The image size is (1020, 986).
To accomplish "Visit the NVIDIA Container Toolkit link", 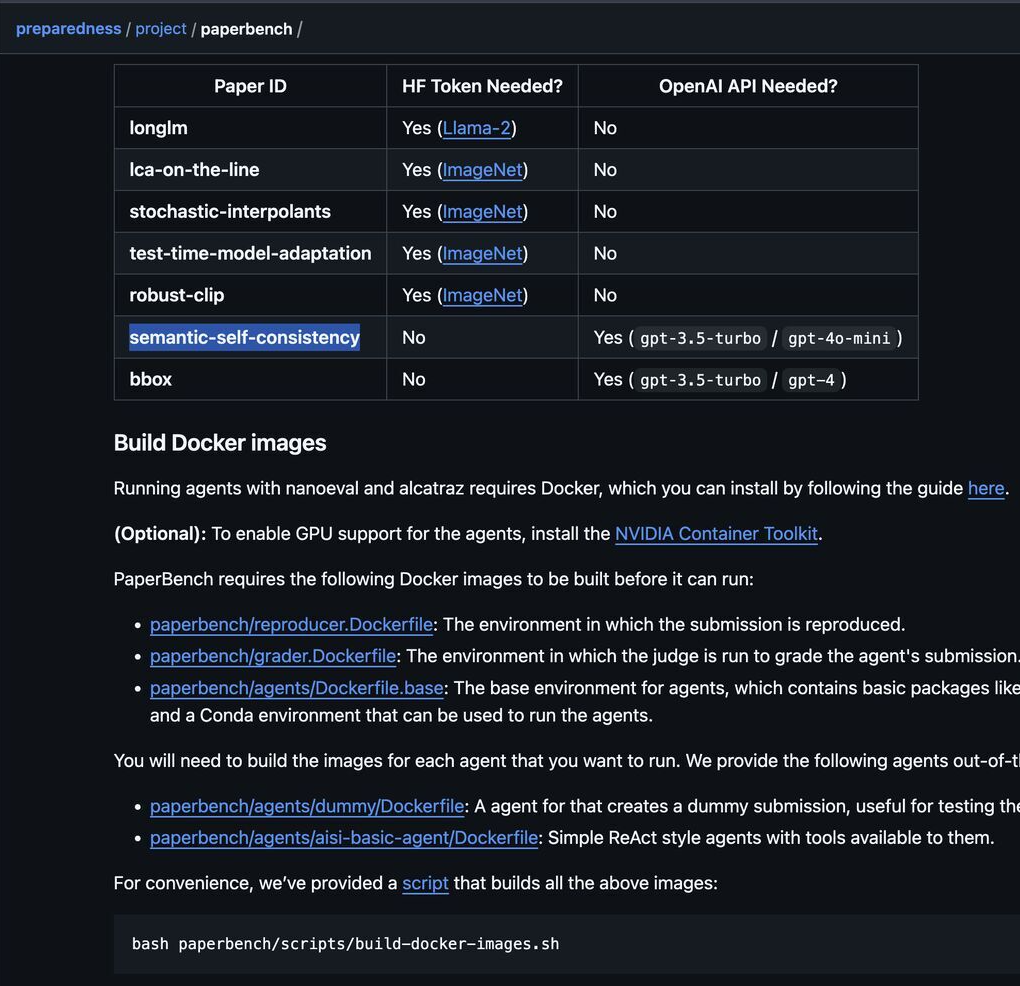I will click(716, 534).
